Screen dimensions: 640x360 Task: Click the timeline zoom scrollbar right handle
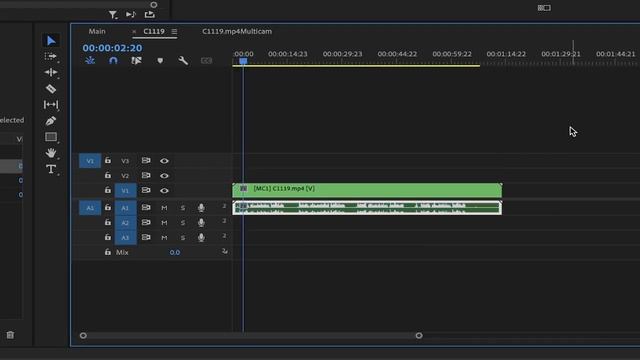419,336
